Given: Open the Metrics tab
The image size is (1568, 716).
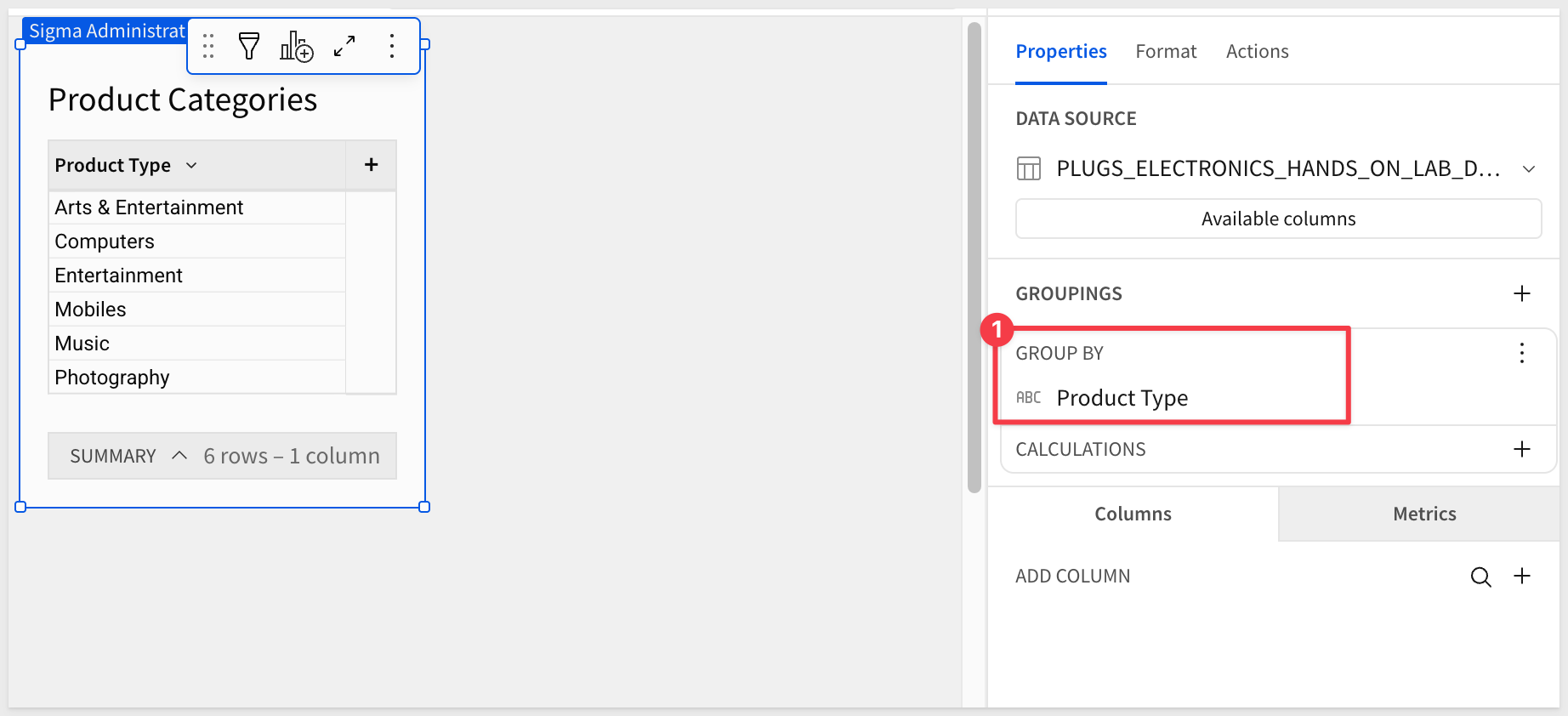Looking at the screenshot, I should (x=1424, y=514).
